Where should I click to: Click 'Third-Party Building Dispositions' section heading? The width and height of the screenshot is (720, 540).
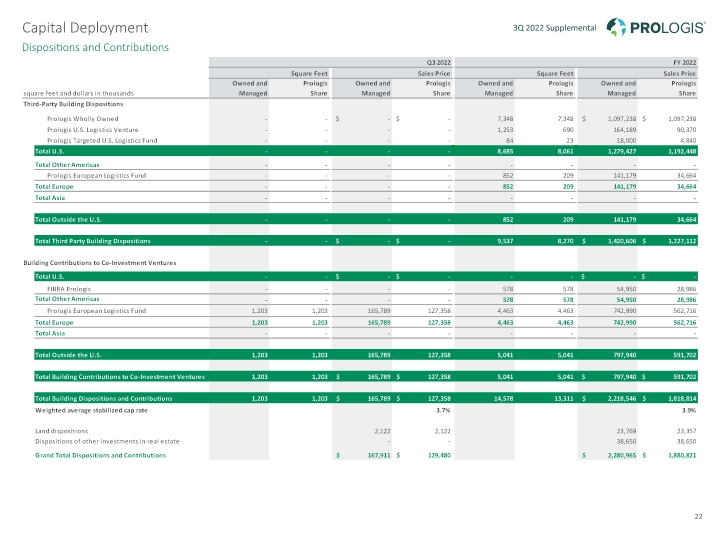click(x=73, y=104)
